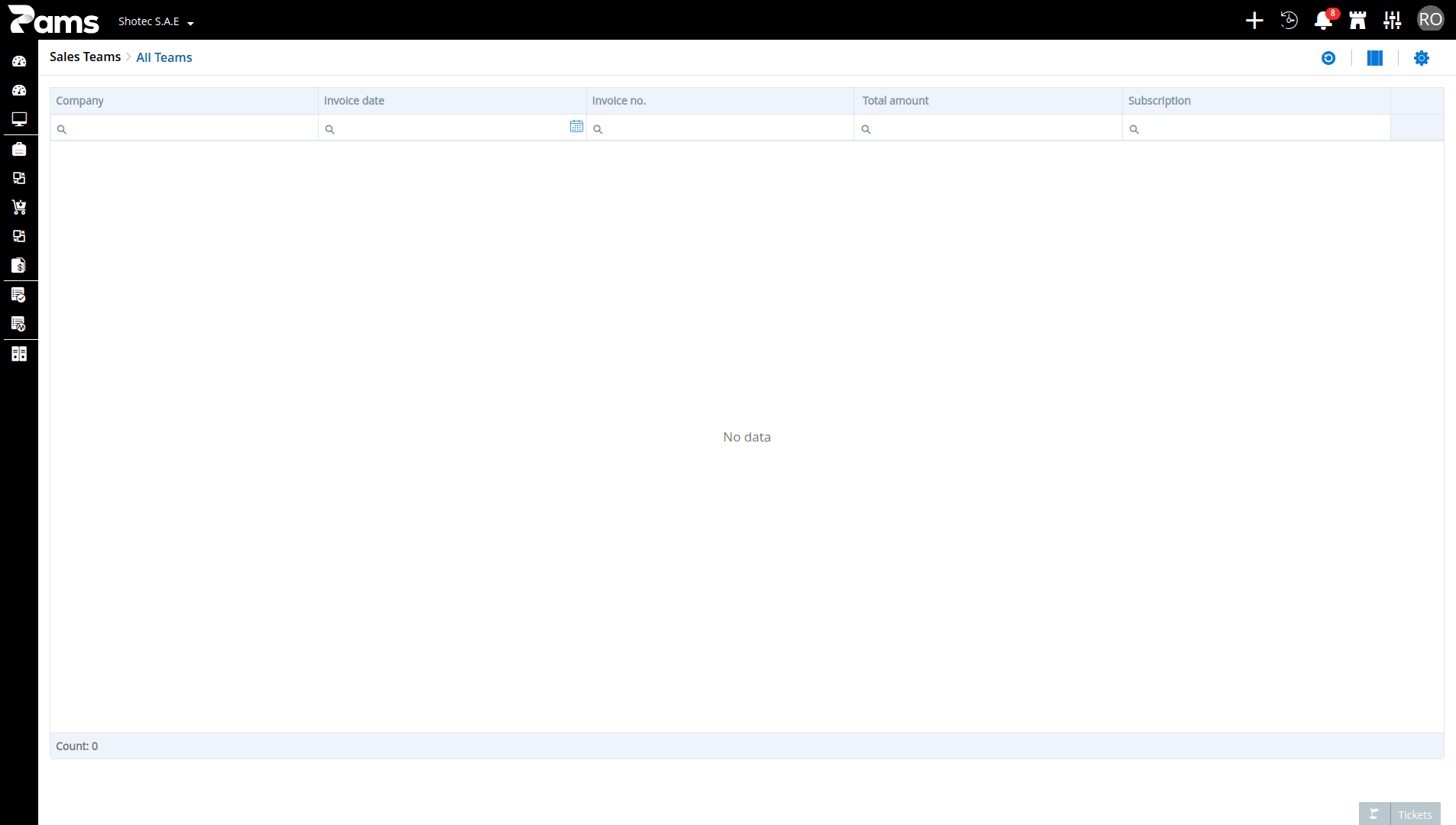This screenshot has width=1456, height=825.
Task: Focus the Company filter field
Action: (184, 128)
